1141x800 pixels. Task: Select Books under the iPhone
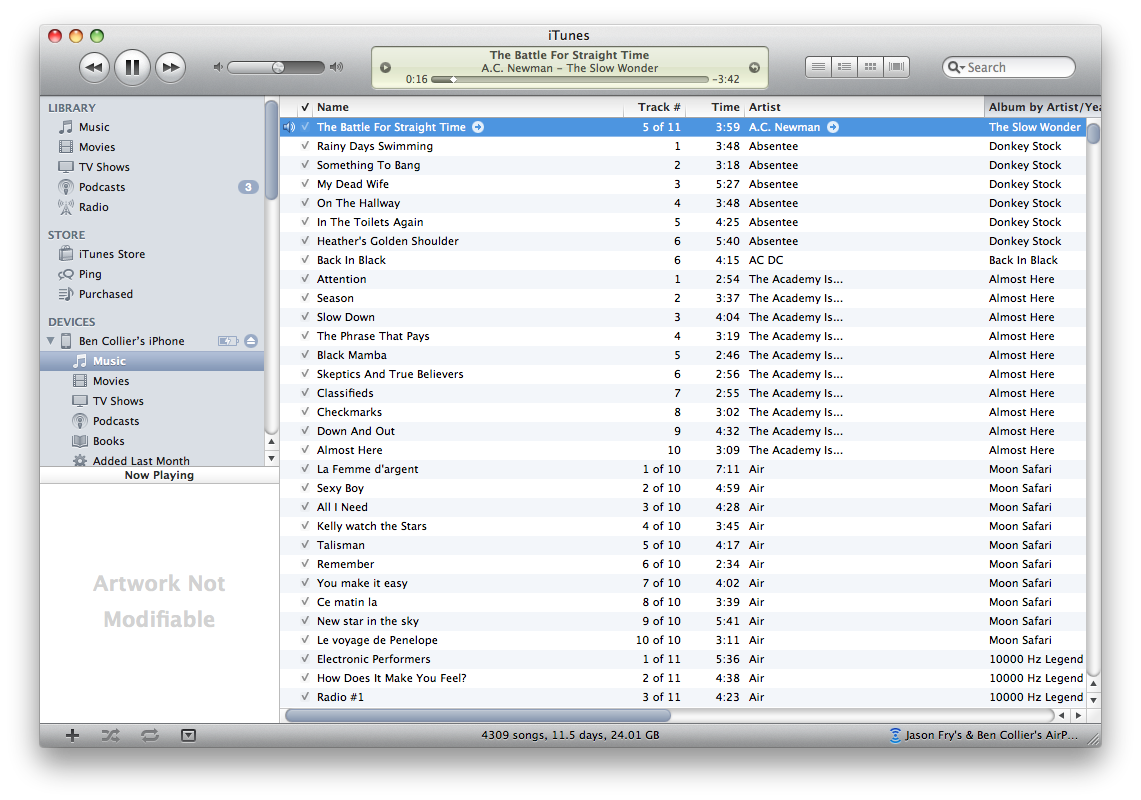[108, 441]
